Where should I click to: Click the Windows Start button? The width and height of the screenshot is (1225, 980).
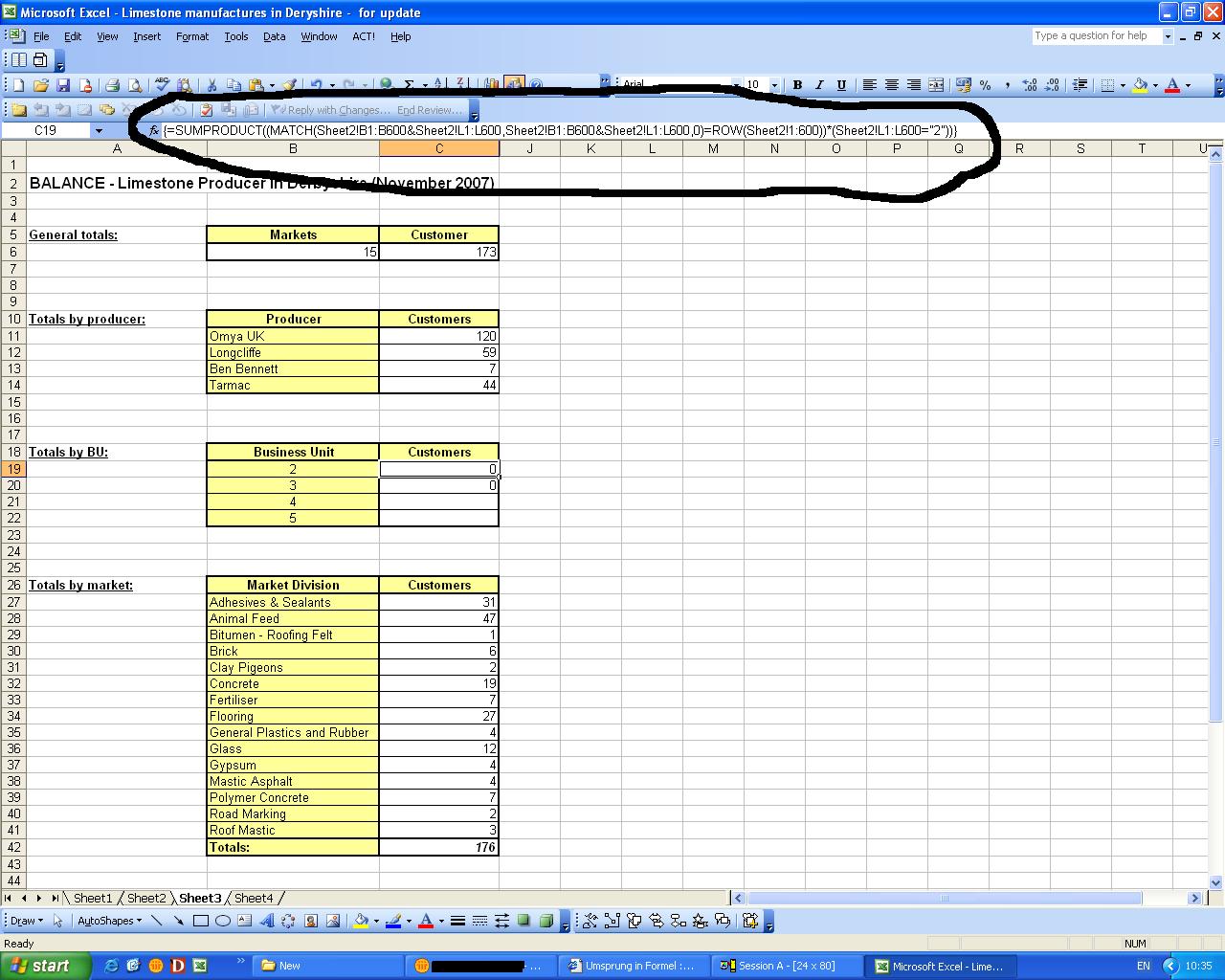(x=45, y=966)
